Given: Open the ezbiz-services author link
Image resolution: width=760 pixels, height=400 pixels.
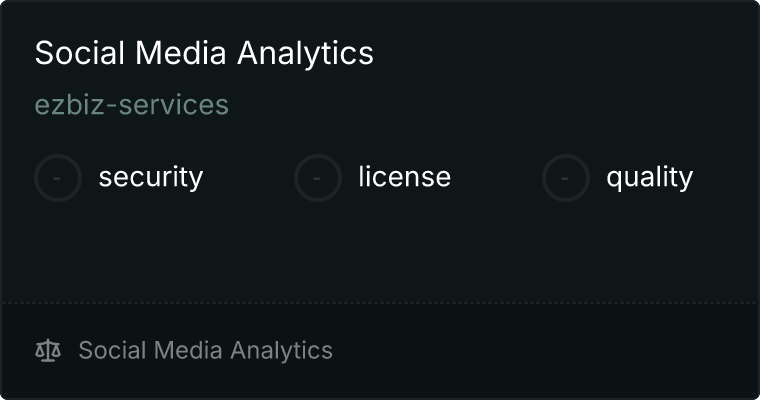Looking at the screenshot, I should pyautogui.click(x=132, y=105).
